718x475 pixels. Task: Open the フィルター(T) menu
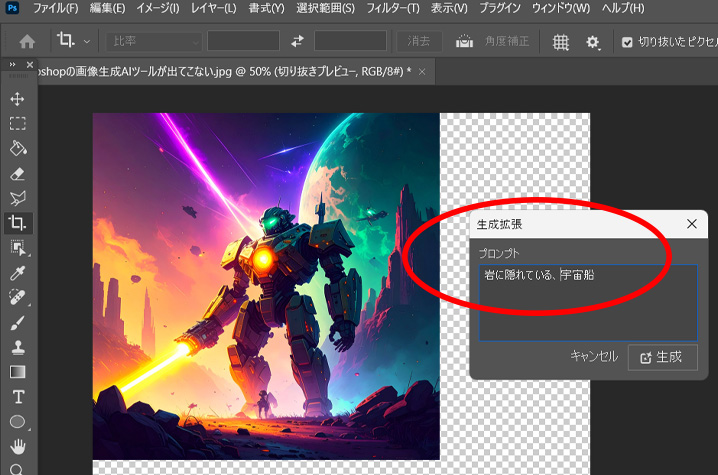coord(393,8)
